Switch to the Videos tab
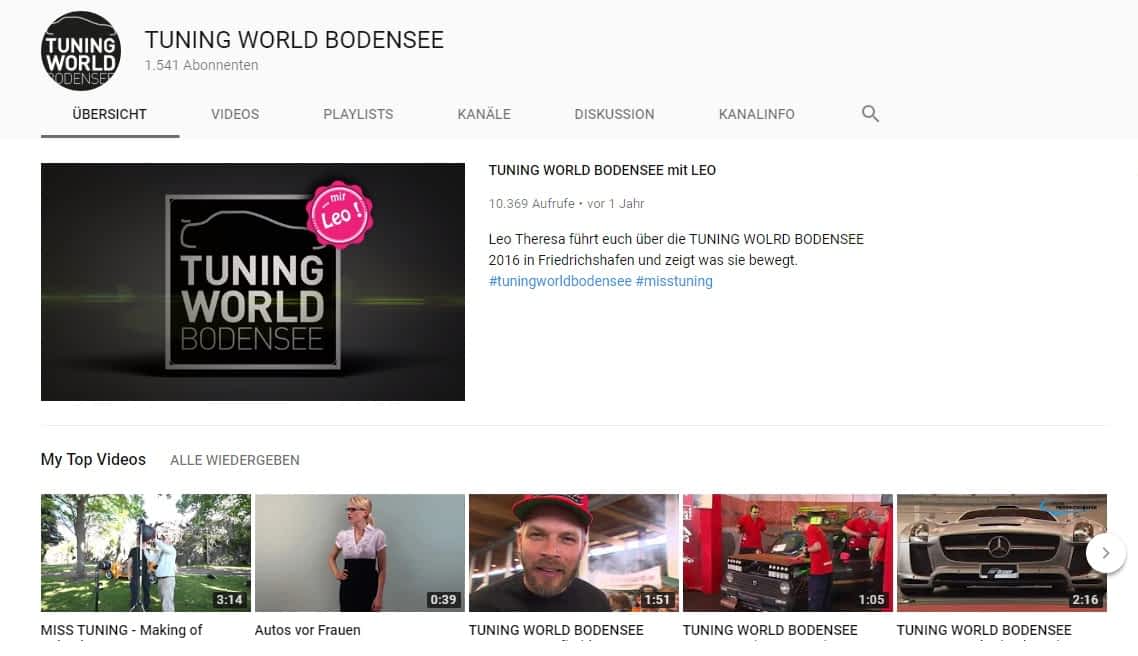1138x656 pixels. (x=235, y=114)
